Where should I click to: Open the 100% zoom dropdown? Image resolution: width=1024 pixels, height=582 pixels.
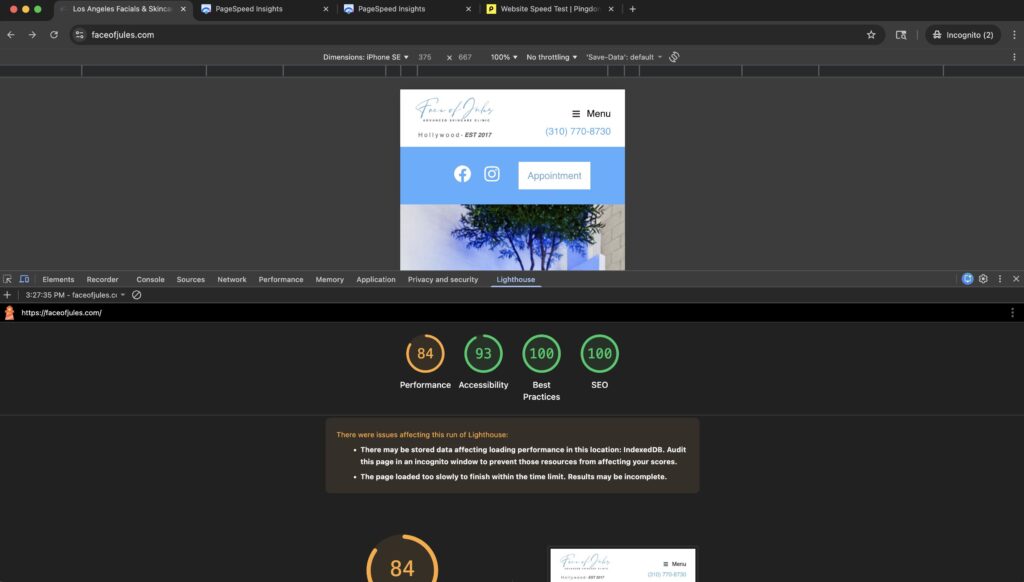pos(504,57)
